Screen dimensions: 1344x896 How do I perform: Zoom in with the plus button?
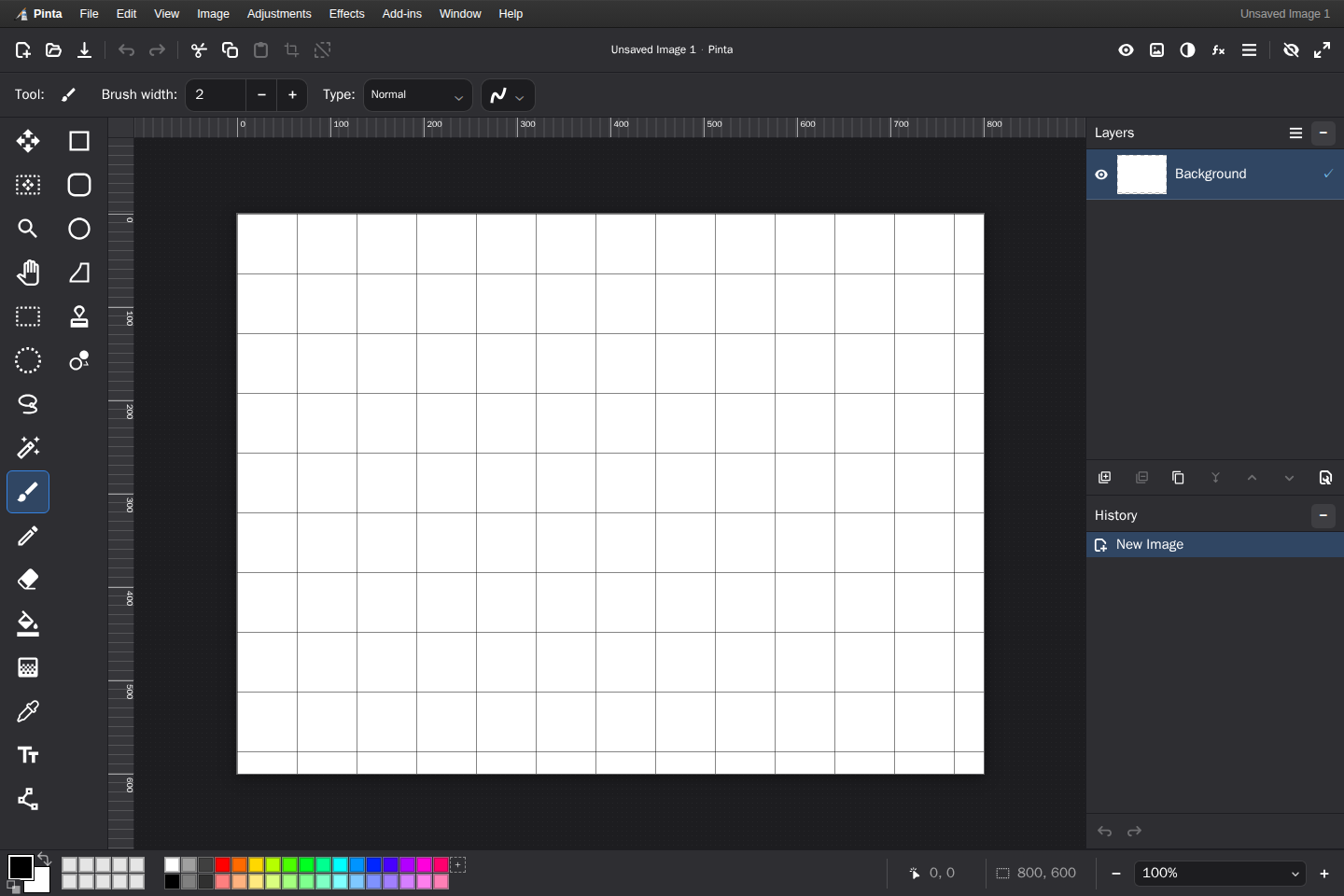pos(1324,874)
